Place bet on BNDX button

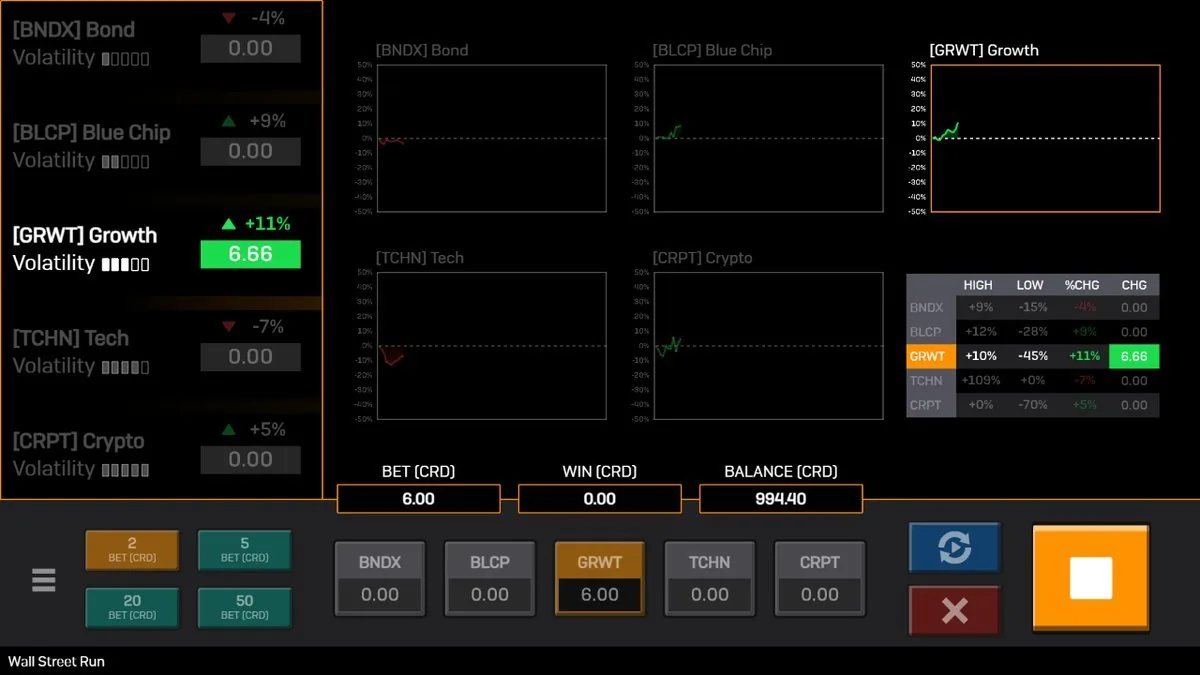click(x=380, y=579)
